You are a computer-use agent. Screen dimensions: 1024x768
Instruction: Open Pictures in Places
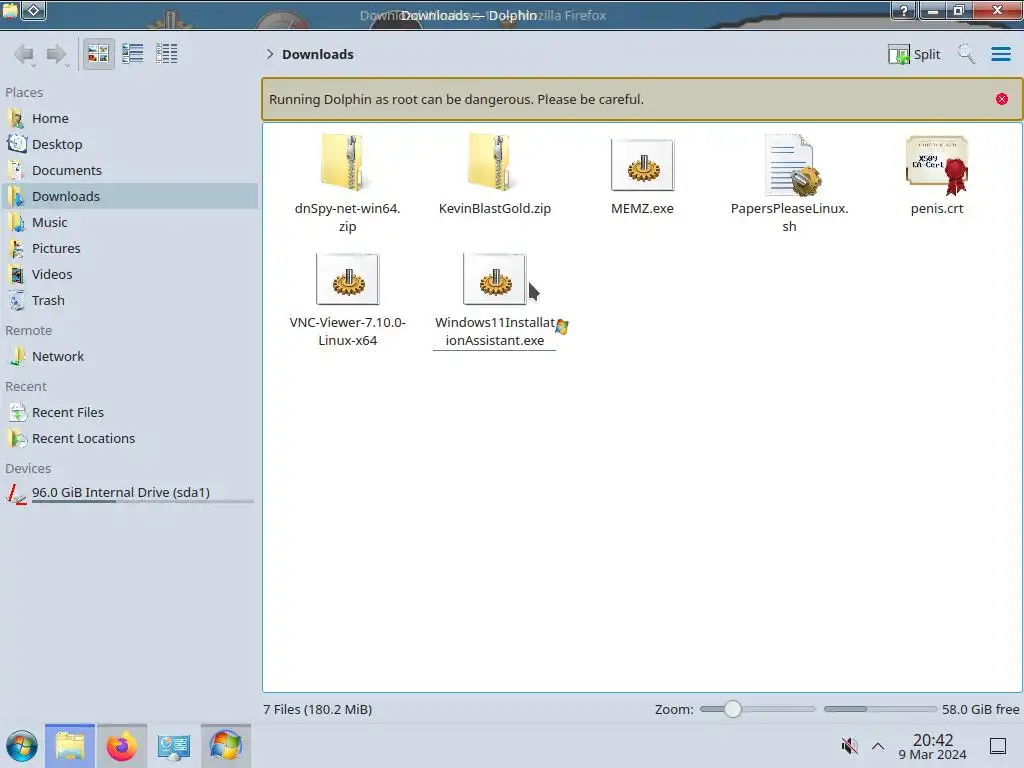[x=129, y=249]
